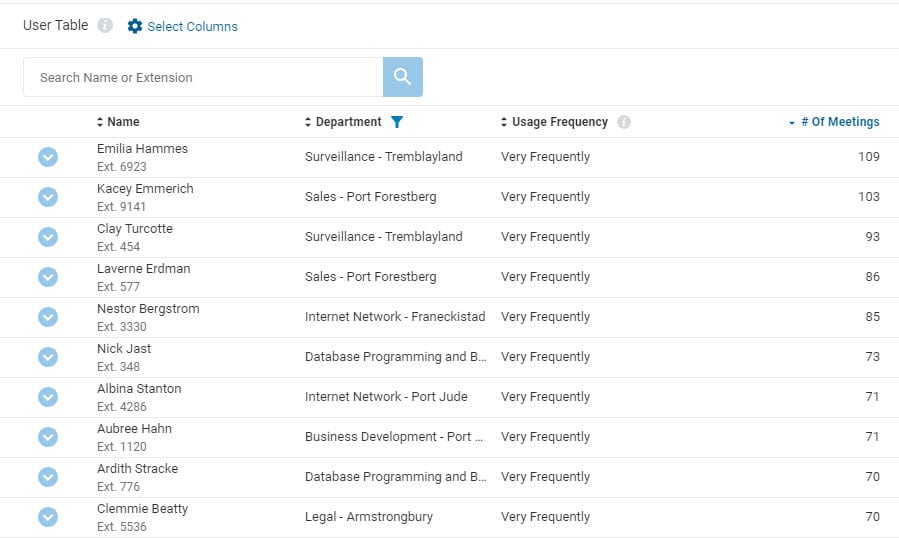Click the Select Columns link
The width and height of the screenshot is (899, 538).
pyautogui.click(x=192, y=27)
